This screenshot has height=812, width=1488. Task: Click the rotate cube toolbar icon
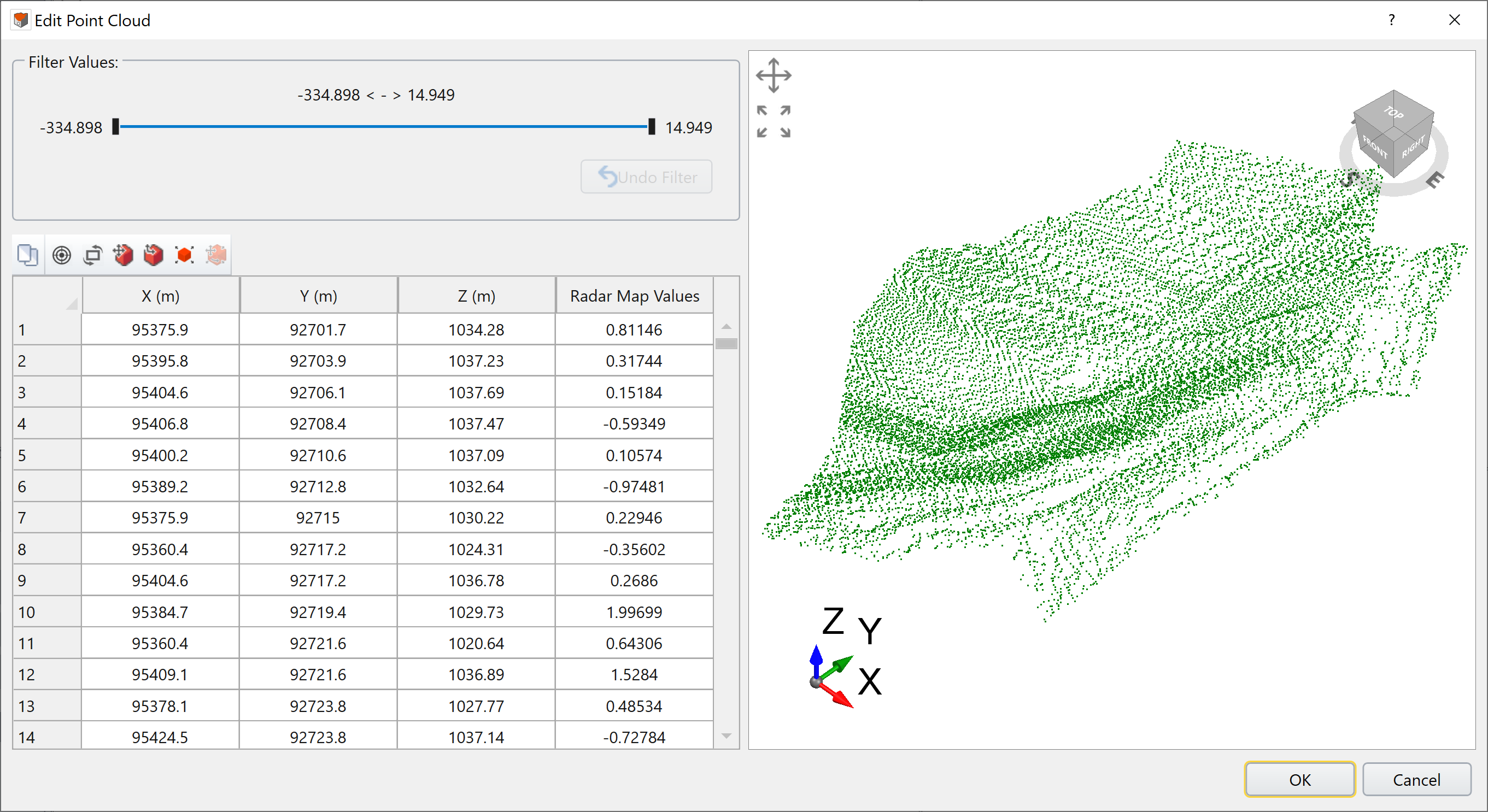(154, 255)
